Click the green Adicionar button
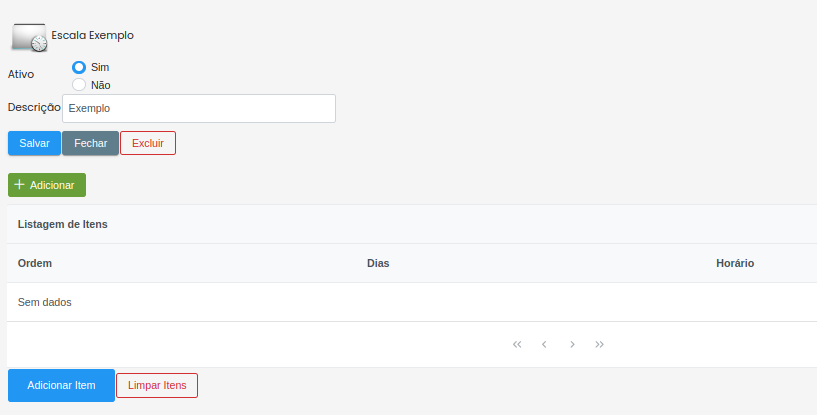The image size is (817, 415). click(x=47, y=185)
